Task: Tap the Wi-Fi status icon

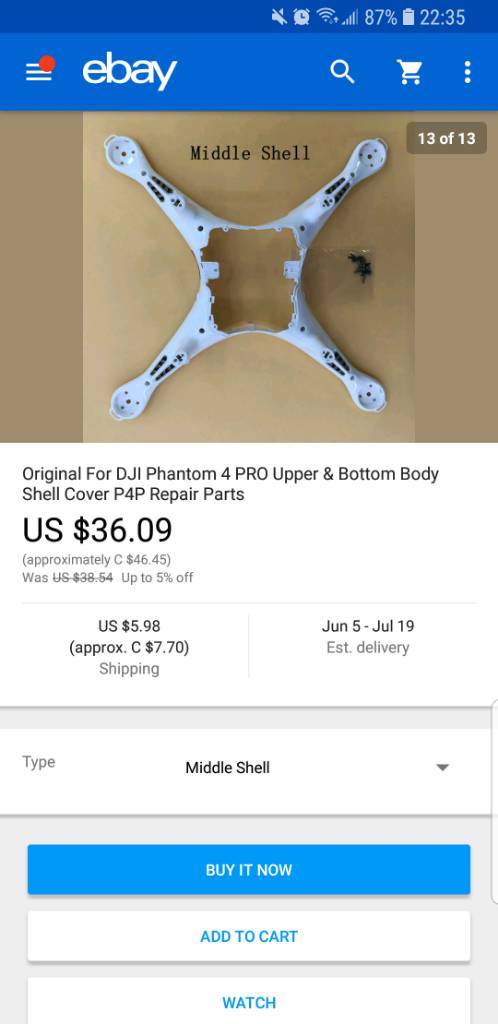Action: [327, 16]
